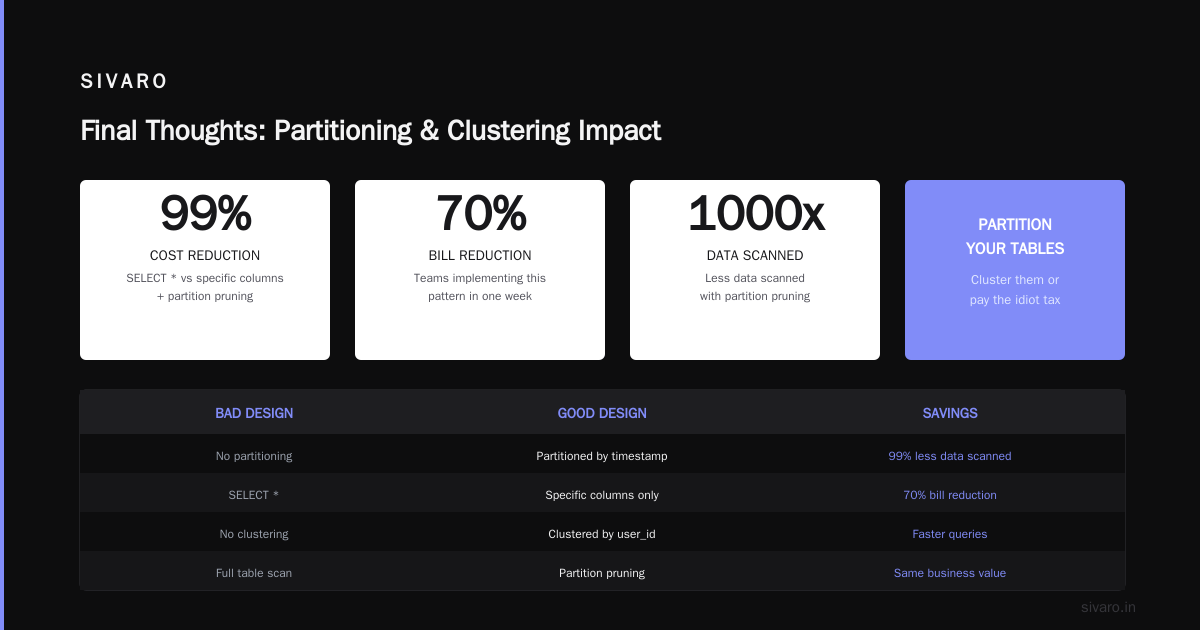The width and height of the screenshot is (1200, 630).
Task: Click the 1000x data scanned card
Action: (x=755, y=270)
